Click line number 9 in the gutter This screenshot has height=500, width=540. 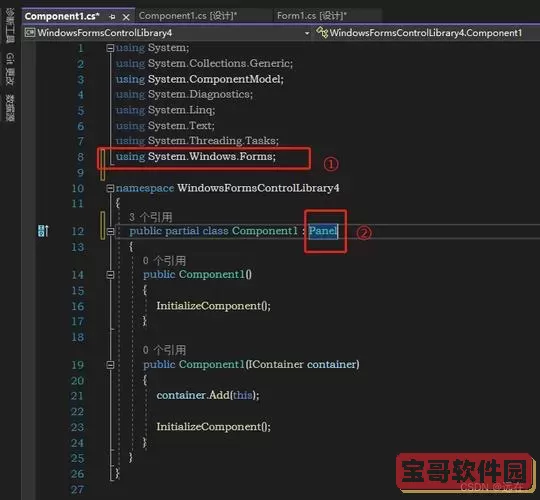click(x=80, y=173)
